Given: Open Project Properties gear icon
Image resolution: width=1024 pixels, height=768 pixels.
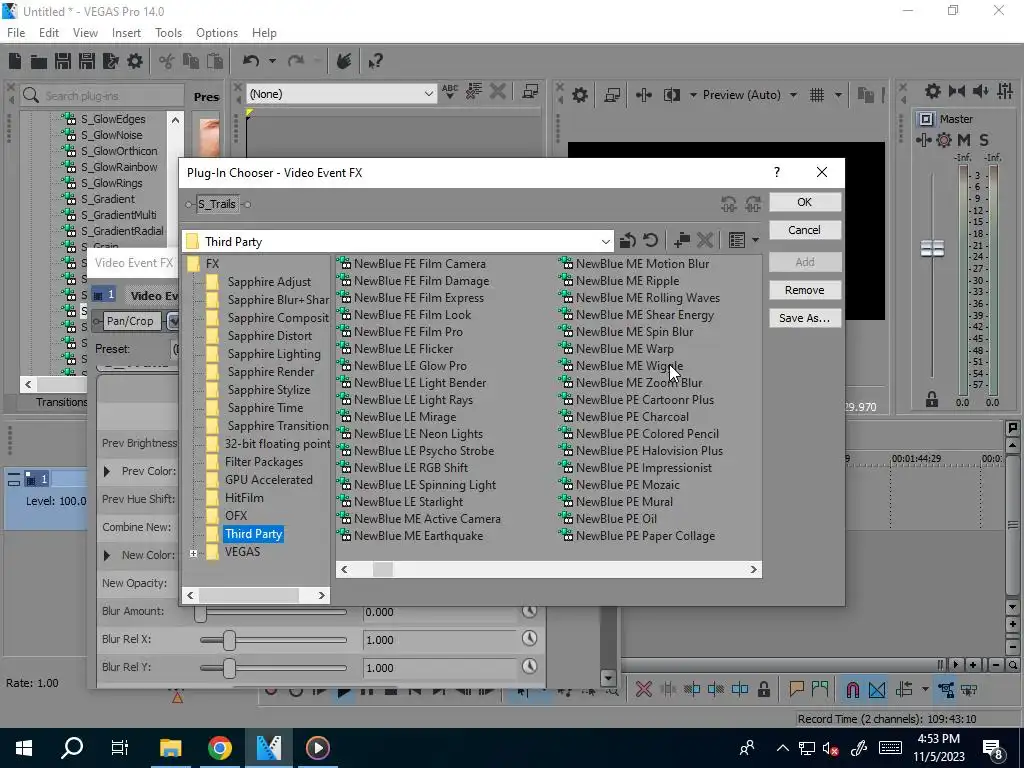Looking at the screenshot, I should click(x=135, y=61).
